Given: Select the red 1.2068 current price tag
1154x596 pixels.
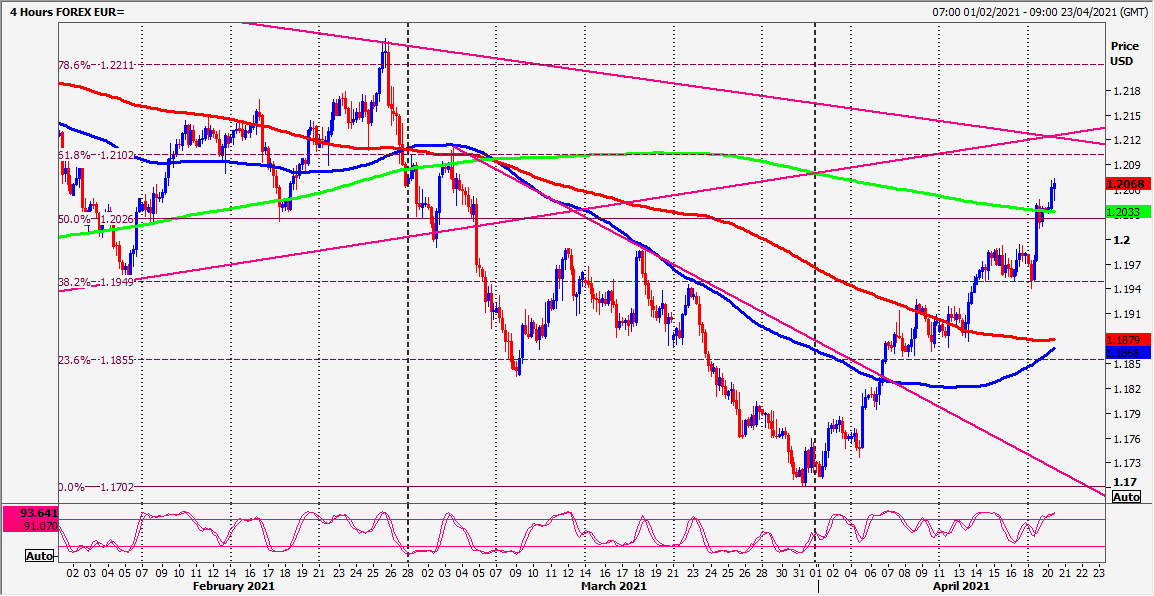Looking at the screenshot, I should (x=1128, y=184).
